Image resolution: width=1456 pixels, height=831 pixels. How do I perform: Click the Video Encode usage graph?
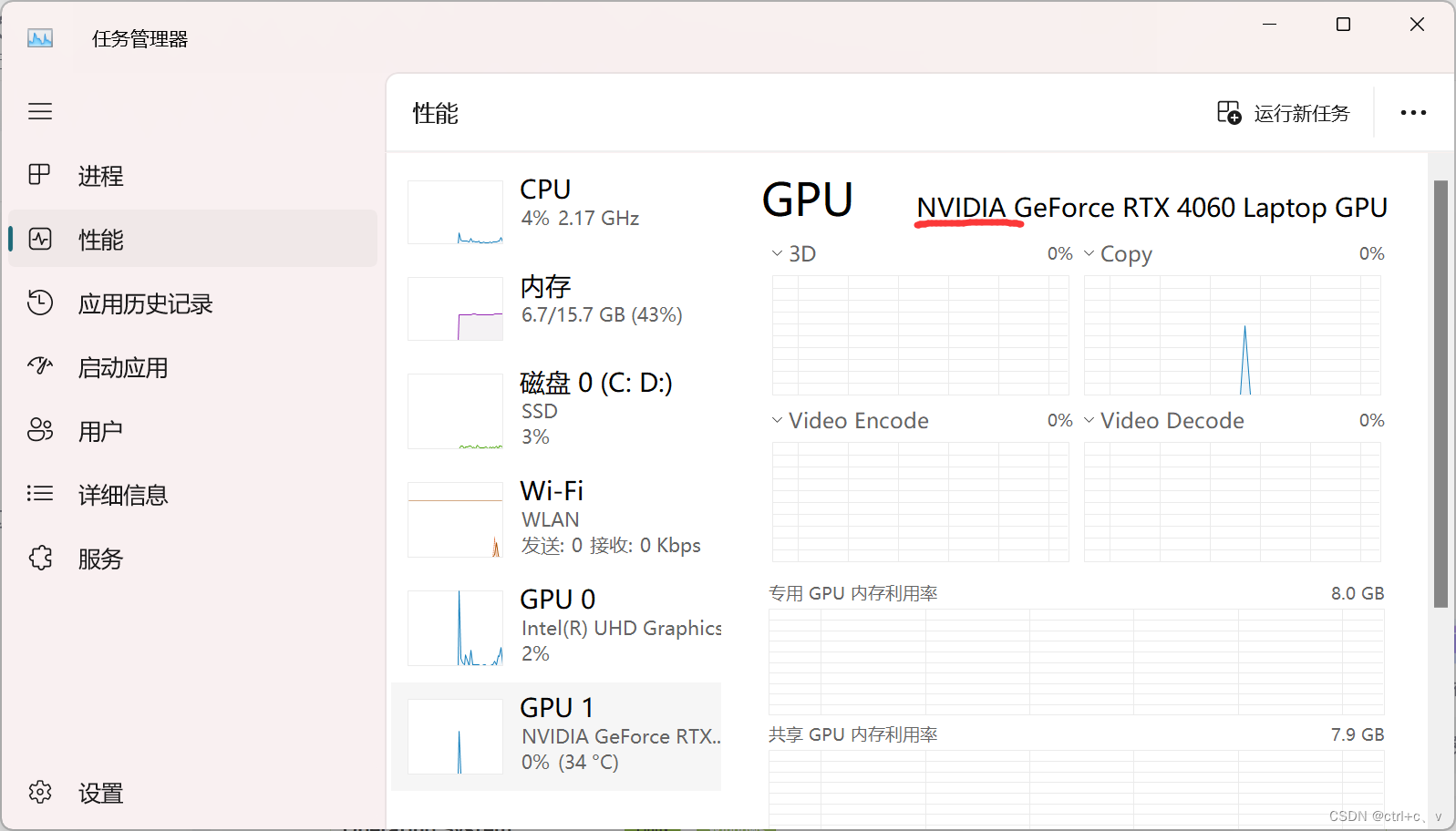[x=921, y=502]
